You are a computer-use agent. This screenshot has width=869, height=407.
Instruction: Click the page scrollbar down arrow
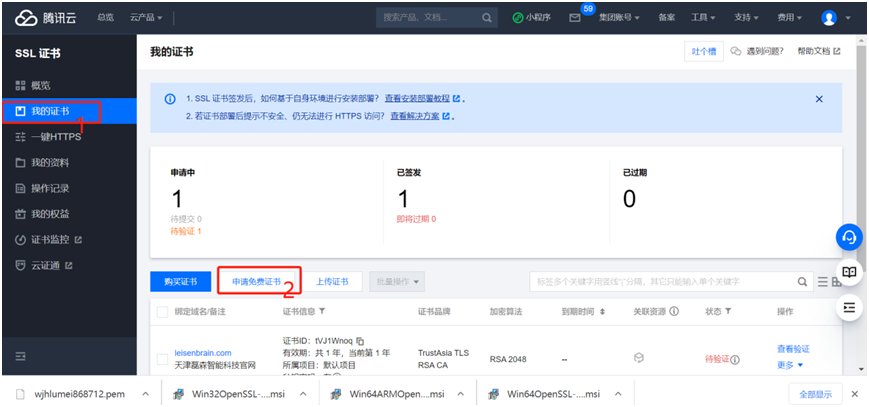click(861, 369)
